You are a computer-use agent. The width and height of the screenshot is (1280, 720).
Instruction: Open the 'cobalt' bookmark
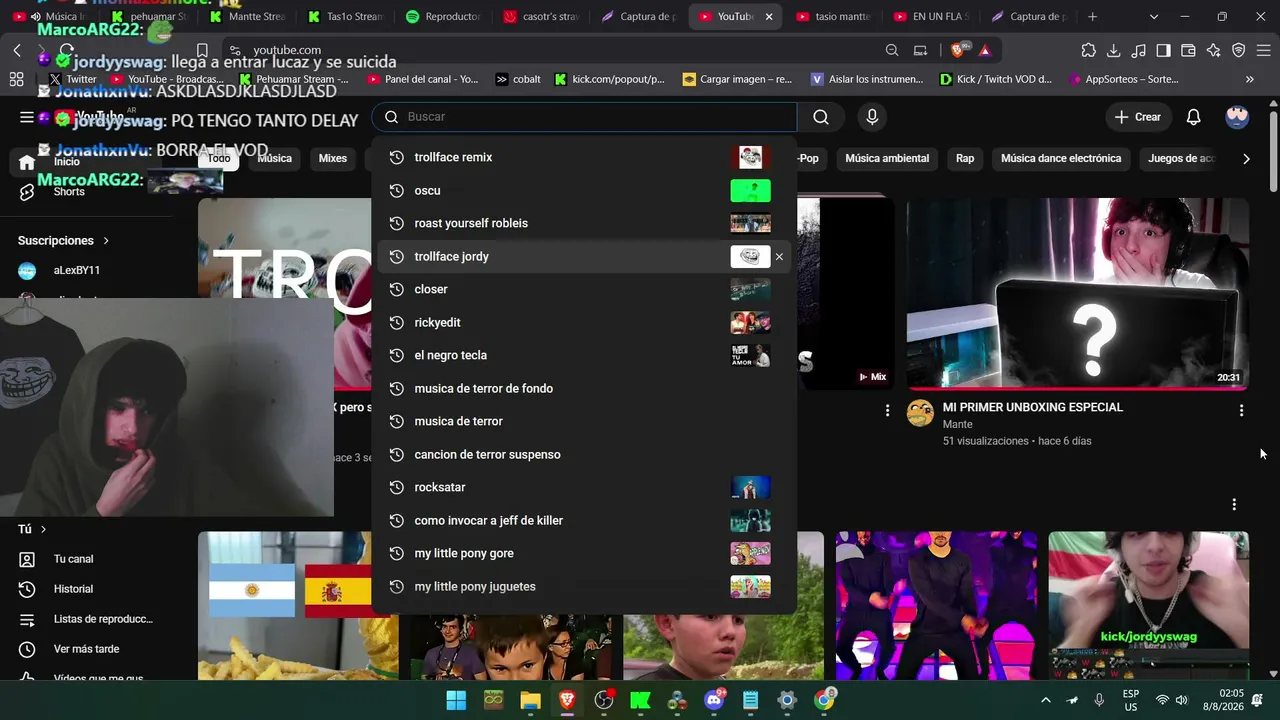[518, 79]
